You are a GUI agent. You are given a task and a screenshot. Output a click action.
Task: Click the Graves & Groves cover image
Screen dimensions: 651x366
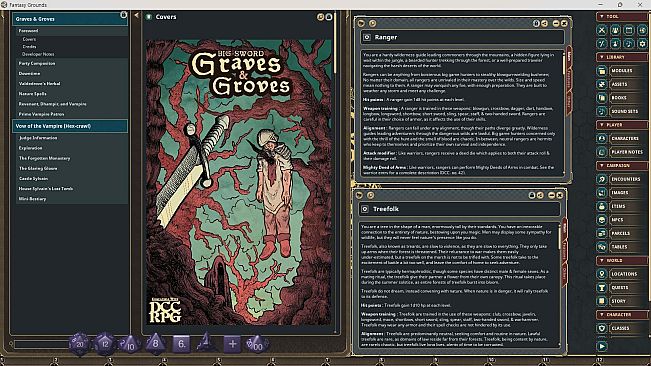(239, 183)
